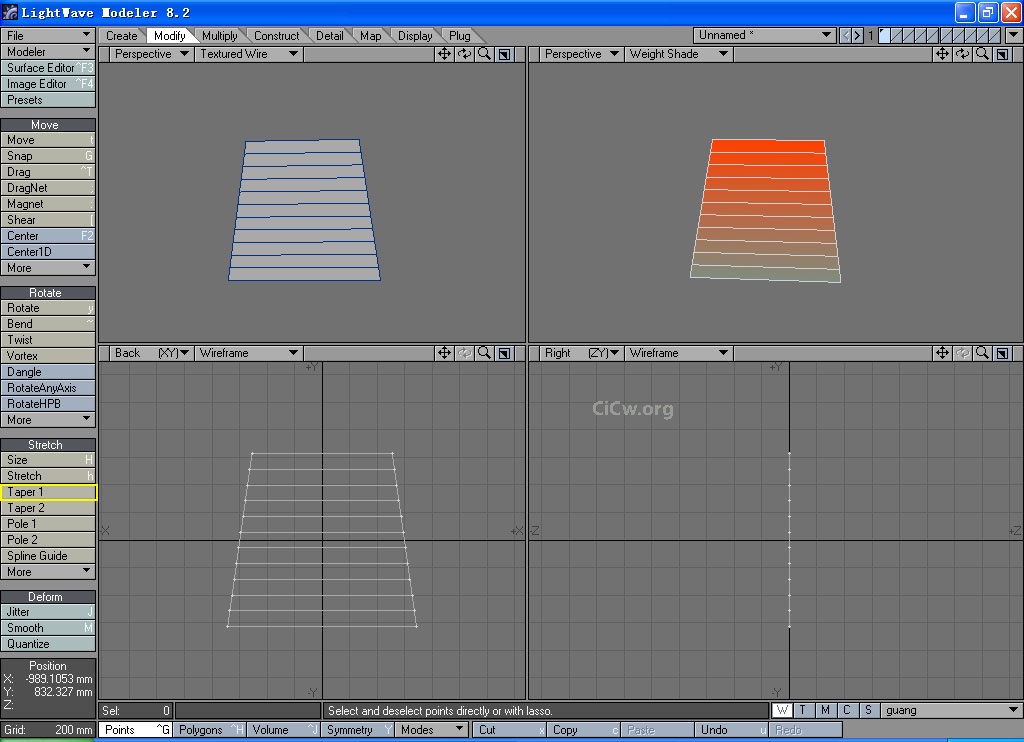The image size is (1024, 742).
Task: Click the pan icon in top-left Perspective viewport
Action: (444, 54)
